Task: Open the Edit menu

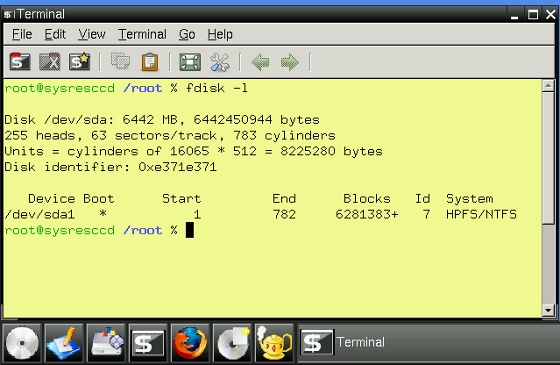Action: [55, 34]
